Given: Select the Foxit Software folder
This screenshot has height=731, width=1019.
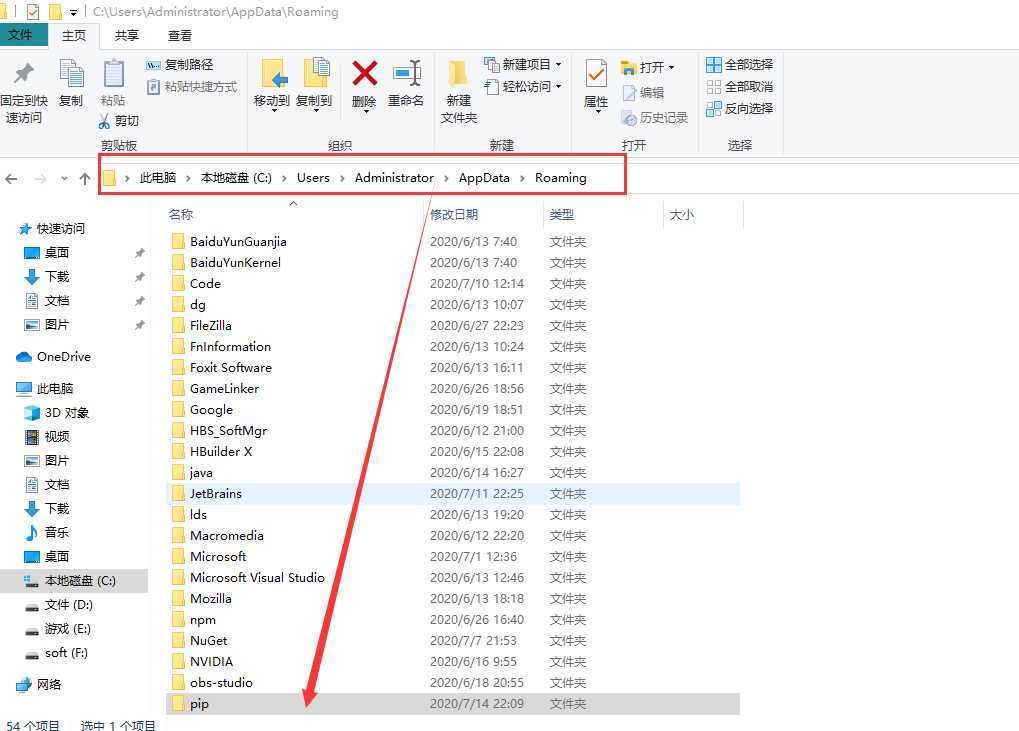Looking at the screenshot, I should [222, 368].
